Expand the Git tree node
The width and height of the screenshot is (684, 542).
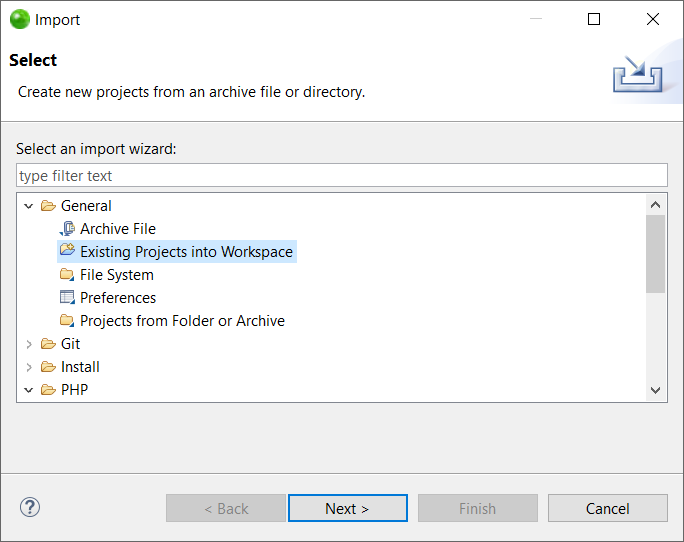28,344
